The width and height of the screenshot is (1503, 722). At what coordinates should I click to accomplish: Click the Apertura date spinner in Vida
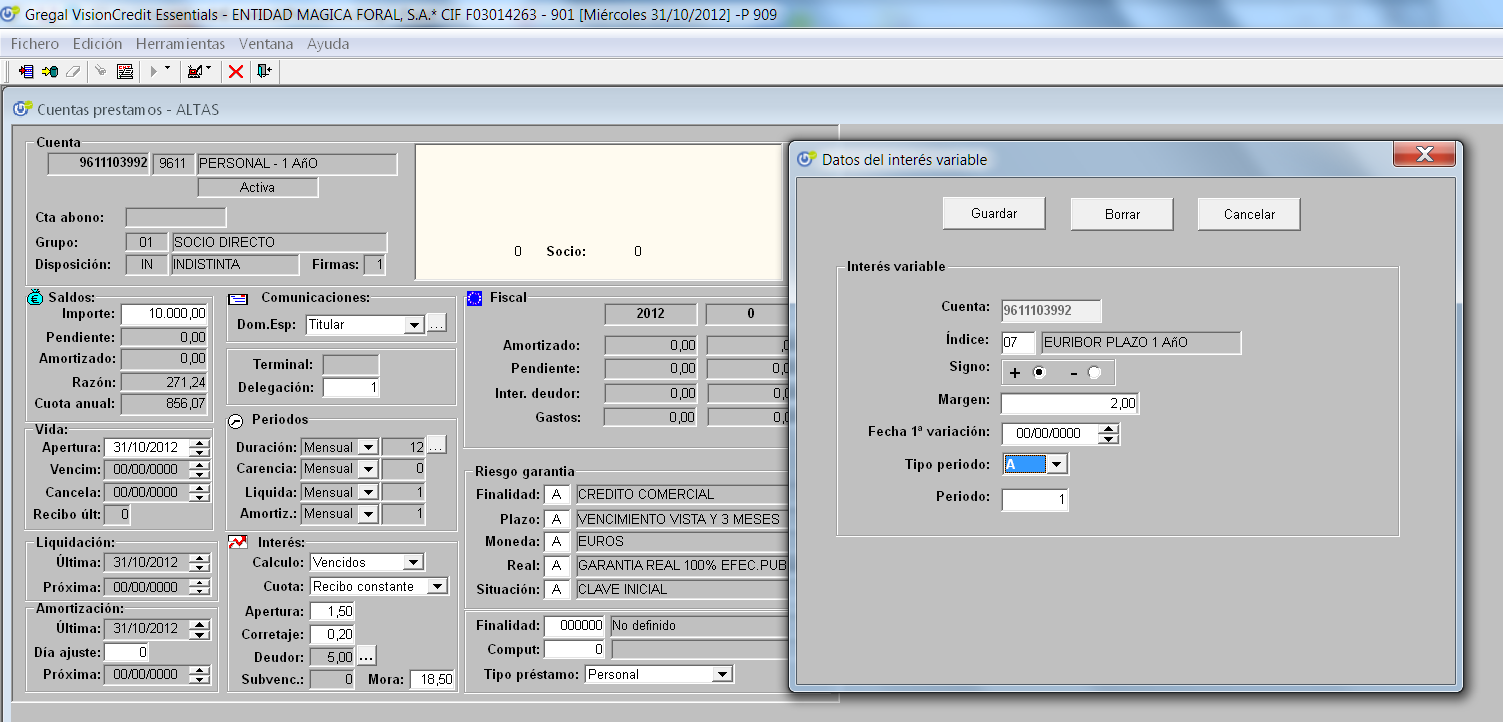pos(200,448)
